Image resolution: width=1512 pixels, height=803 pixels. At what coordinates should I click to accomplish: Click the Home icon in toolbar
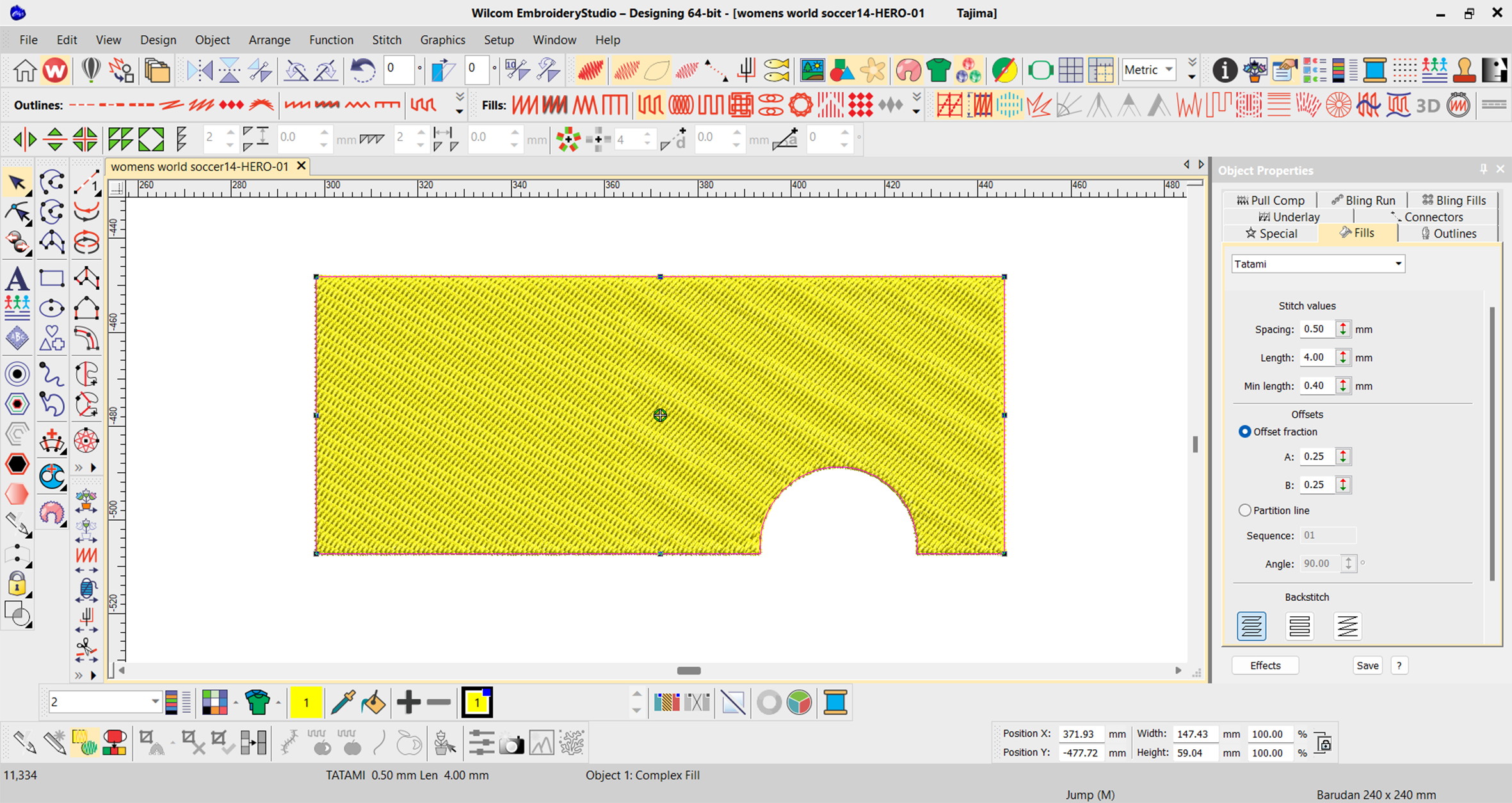pyautogui.click(x=24, y=70)
